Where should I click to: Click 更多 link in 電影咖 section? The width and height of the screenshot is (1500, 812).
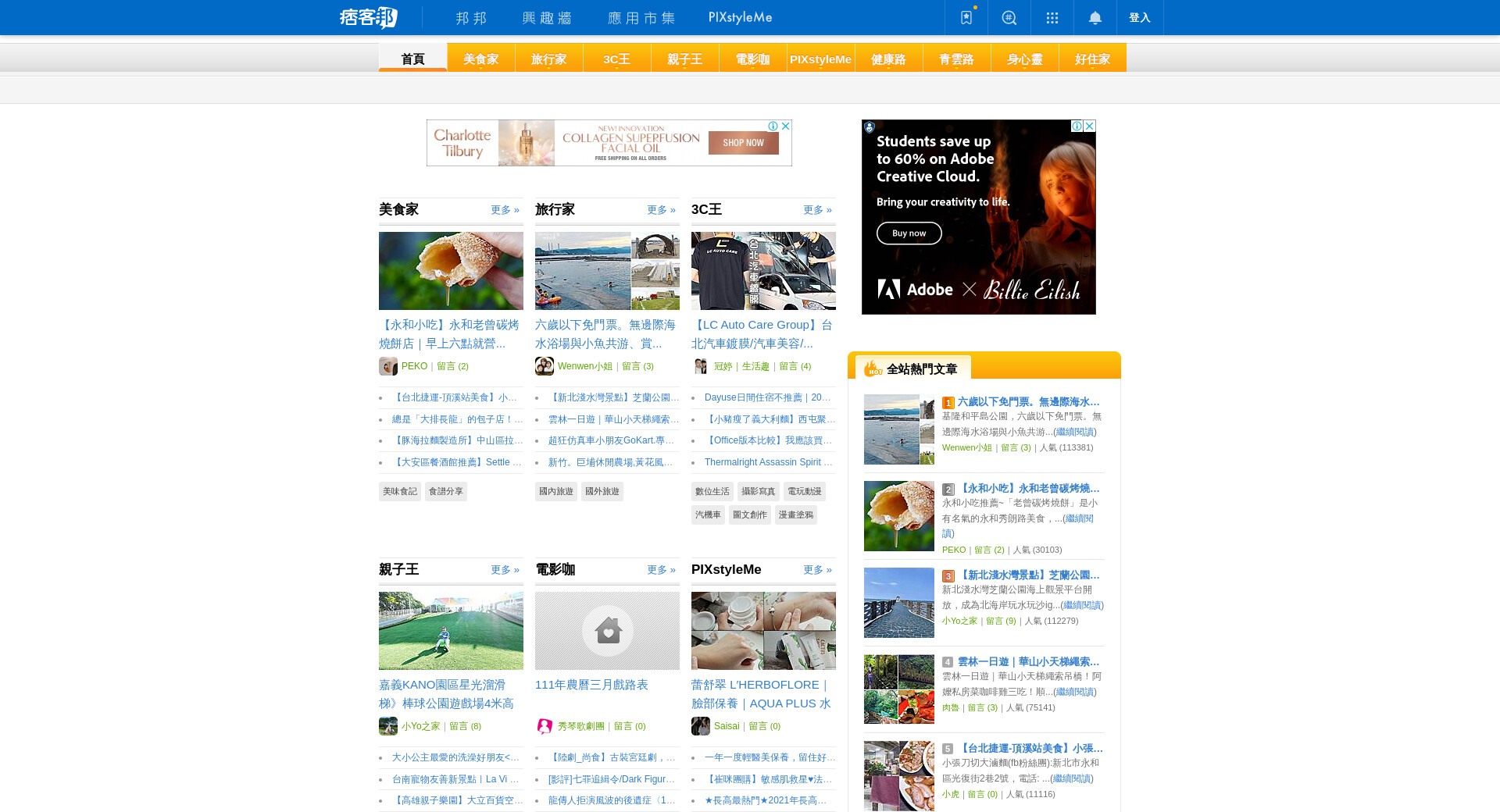(x=661, y=570)
